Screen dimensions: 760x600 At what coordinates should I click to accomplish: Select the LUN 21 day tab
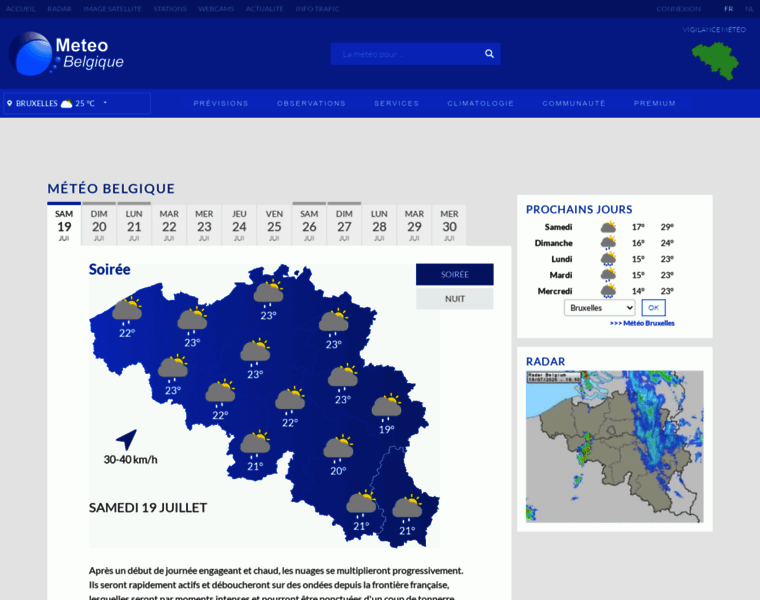tap(134, 225)
